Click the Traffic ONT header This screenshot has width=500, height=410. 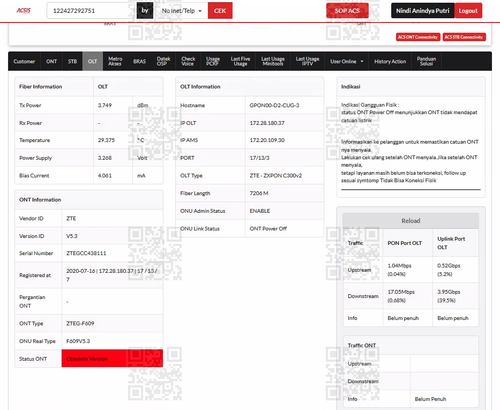pyautogui.click(x=411, y=345)
